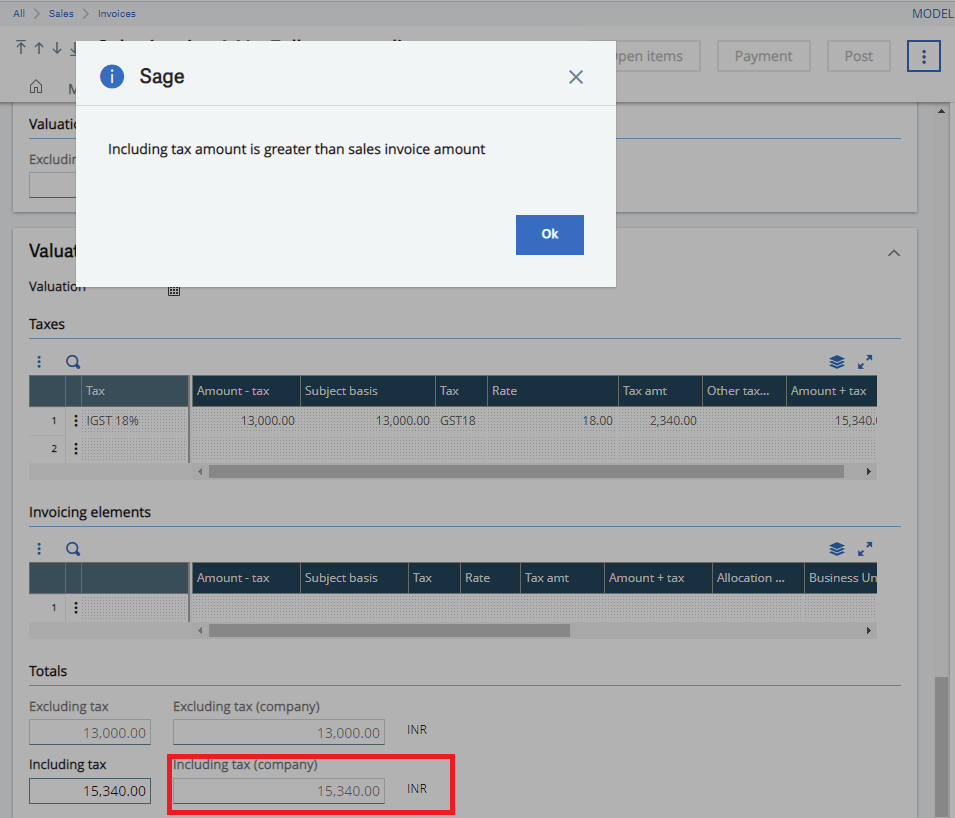This screenshot has width=955, height=818.
Task: Search in Invoicing elements table
Action: [x=73, y=549]
